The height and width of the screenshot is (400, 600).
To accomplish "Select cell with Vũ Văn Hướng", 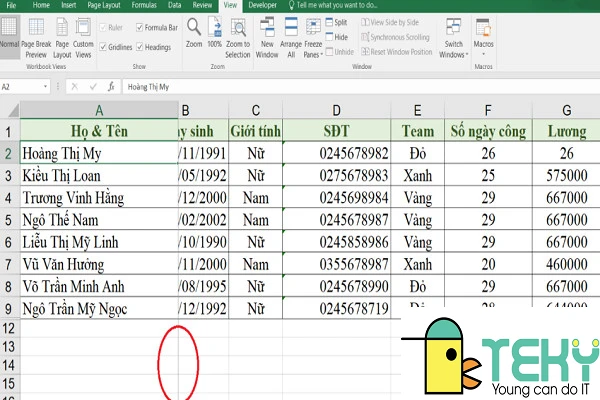I will pyautogui.click(x=99, y=264).
